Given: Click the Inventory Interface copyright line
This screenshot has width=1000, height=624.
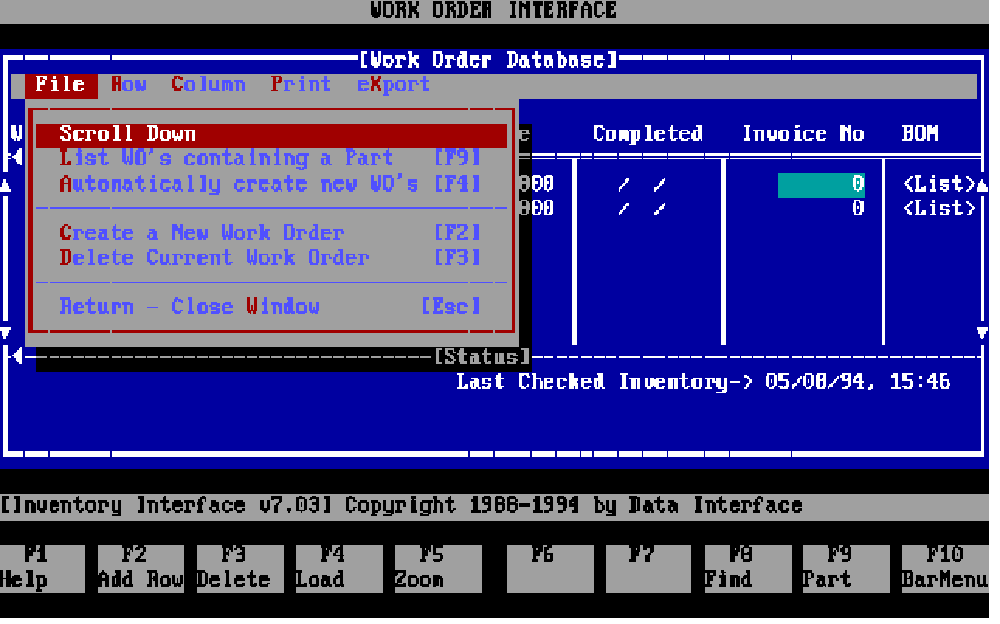Looking at the screenshot, I should coord(401,506).
